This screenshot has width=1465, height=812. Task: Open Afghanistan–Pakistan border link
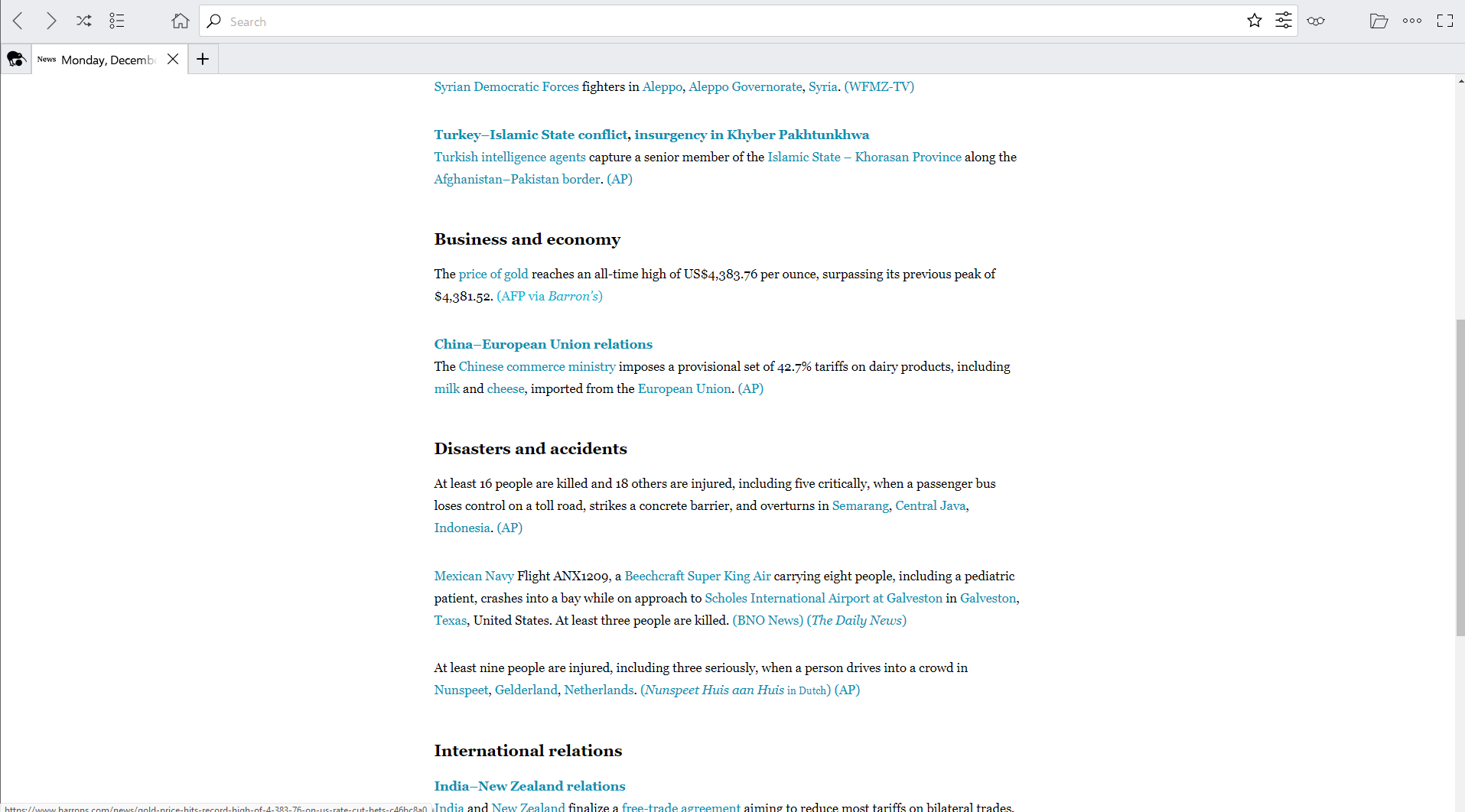pyautogui.click(x=517, y=179)
